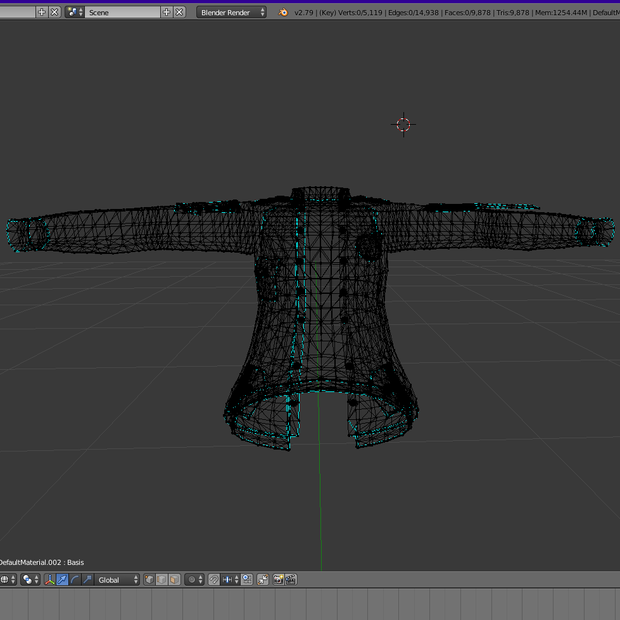
Task: Open the Global transform orientation dropdown
Action: coord(117,580)
